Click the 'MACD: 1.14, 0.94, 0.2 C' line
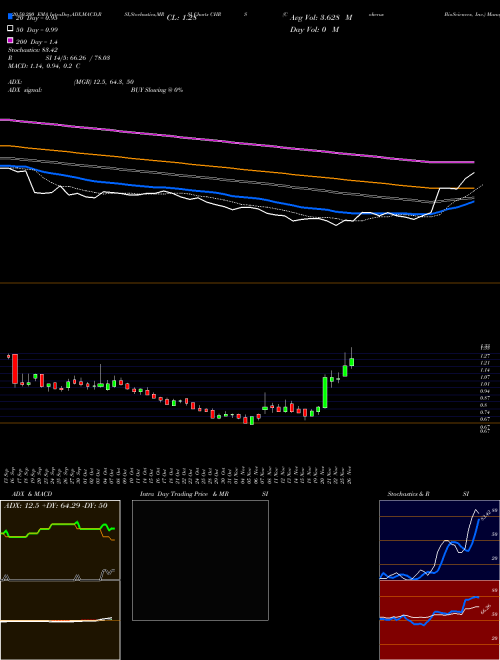The width and height of the screenshot is (500, 660). point(44,66)
